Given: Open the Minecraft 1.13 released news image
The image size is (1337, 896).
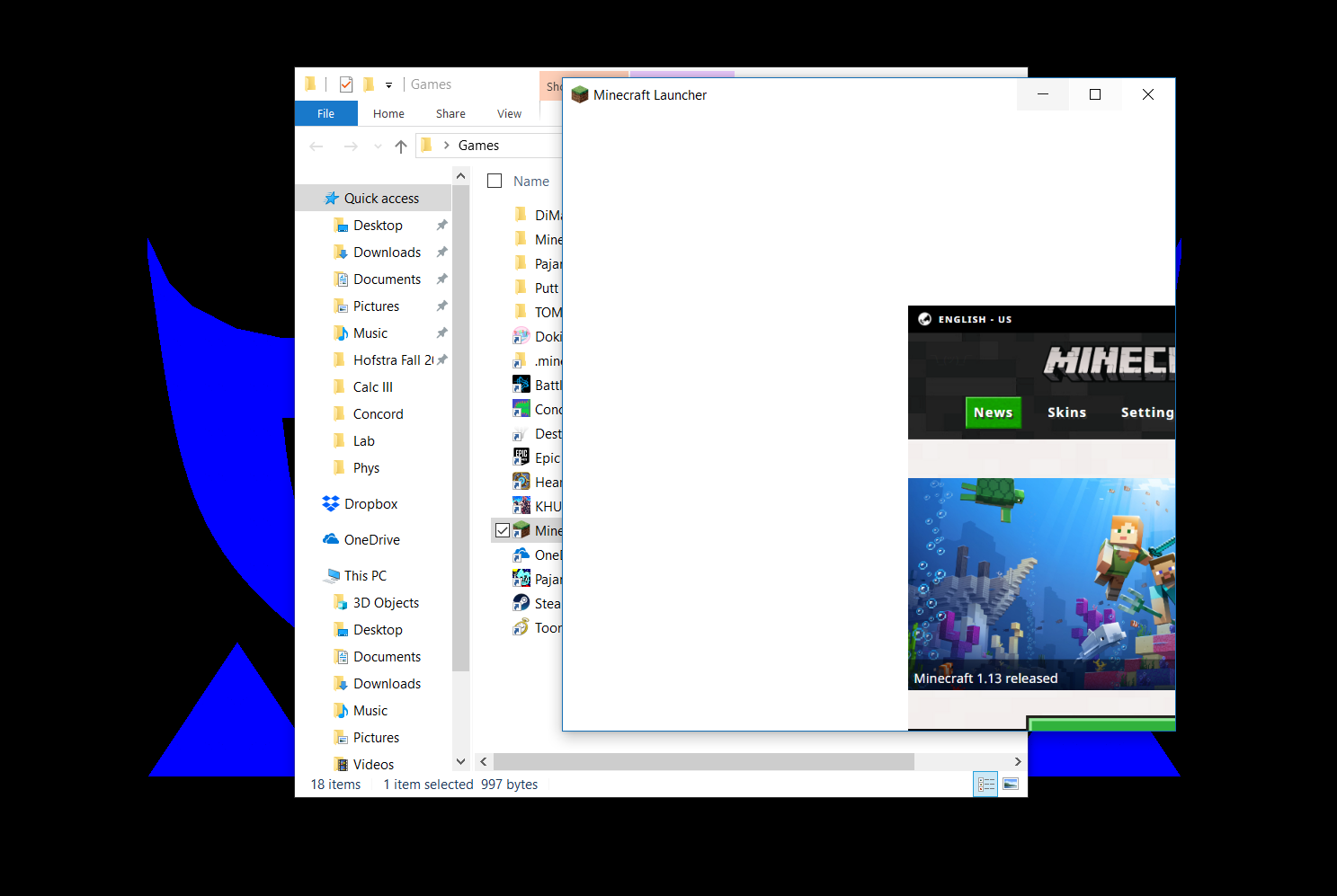Looking at the screenshot, I should (x=1041, y=584).
